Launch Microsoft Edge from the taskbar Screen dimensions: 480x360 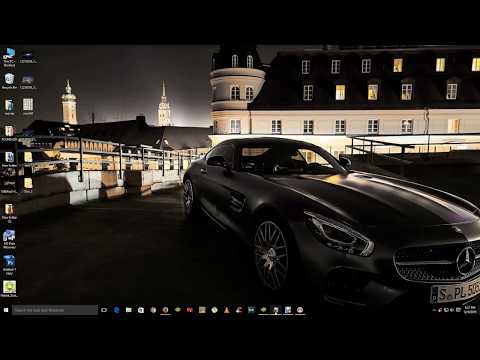[116, 310]
